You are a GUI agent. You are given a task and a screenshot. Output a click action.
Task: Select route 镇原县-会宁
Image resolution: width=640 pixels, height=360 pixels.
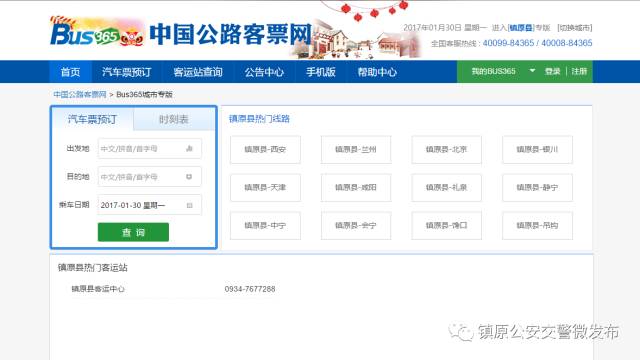click(356, 226)
